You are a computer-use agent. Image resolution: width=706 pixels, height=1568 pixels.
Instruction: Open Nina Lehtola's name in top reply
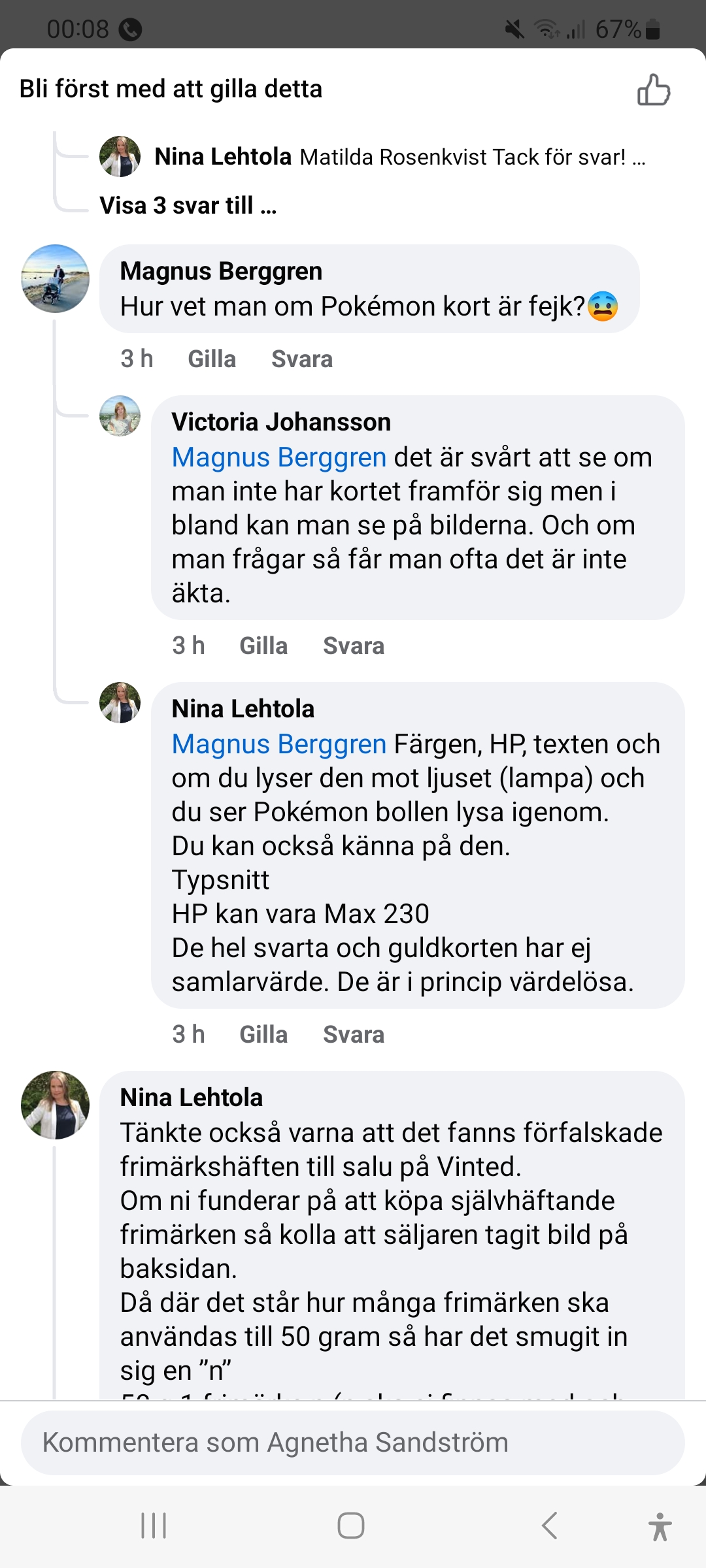[222, 157]
